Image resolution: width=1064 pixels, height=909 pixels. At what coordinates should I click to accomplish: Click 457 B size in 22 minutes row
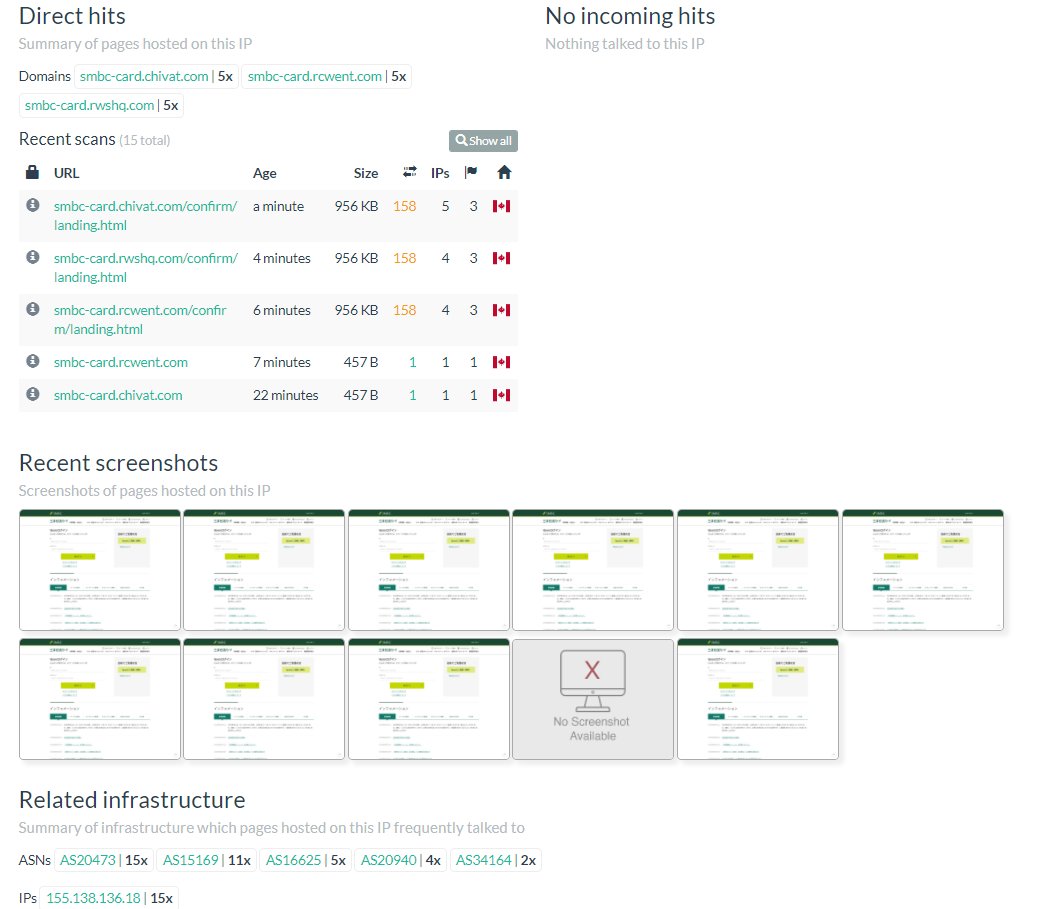361,395
